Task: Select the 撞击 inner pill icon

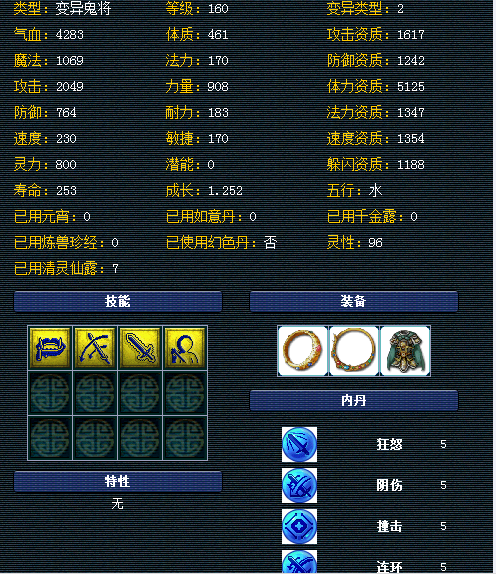Action: point(299,526)
